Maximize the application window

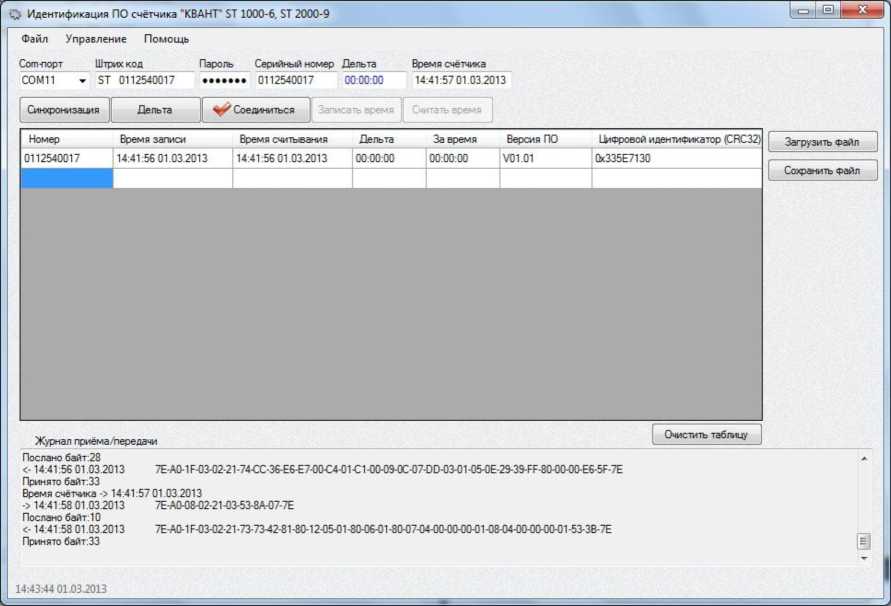tap(827, 10)
